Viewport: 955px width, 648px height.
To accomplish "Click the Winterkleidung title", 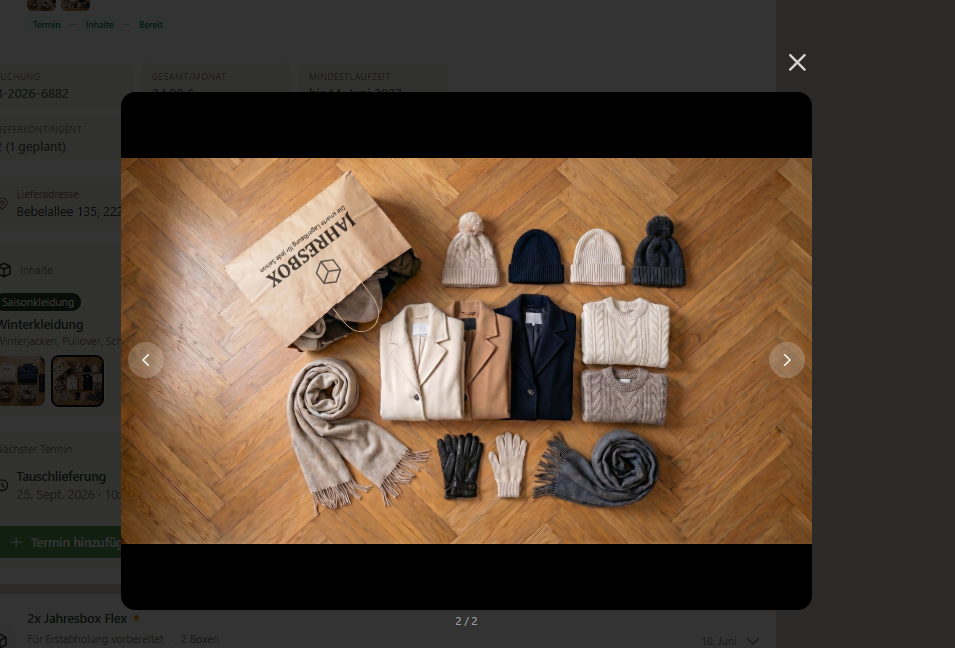I will 41,325.
